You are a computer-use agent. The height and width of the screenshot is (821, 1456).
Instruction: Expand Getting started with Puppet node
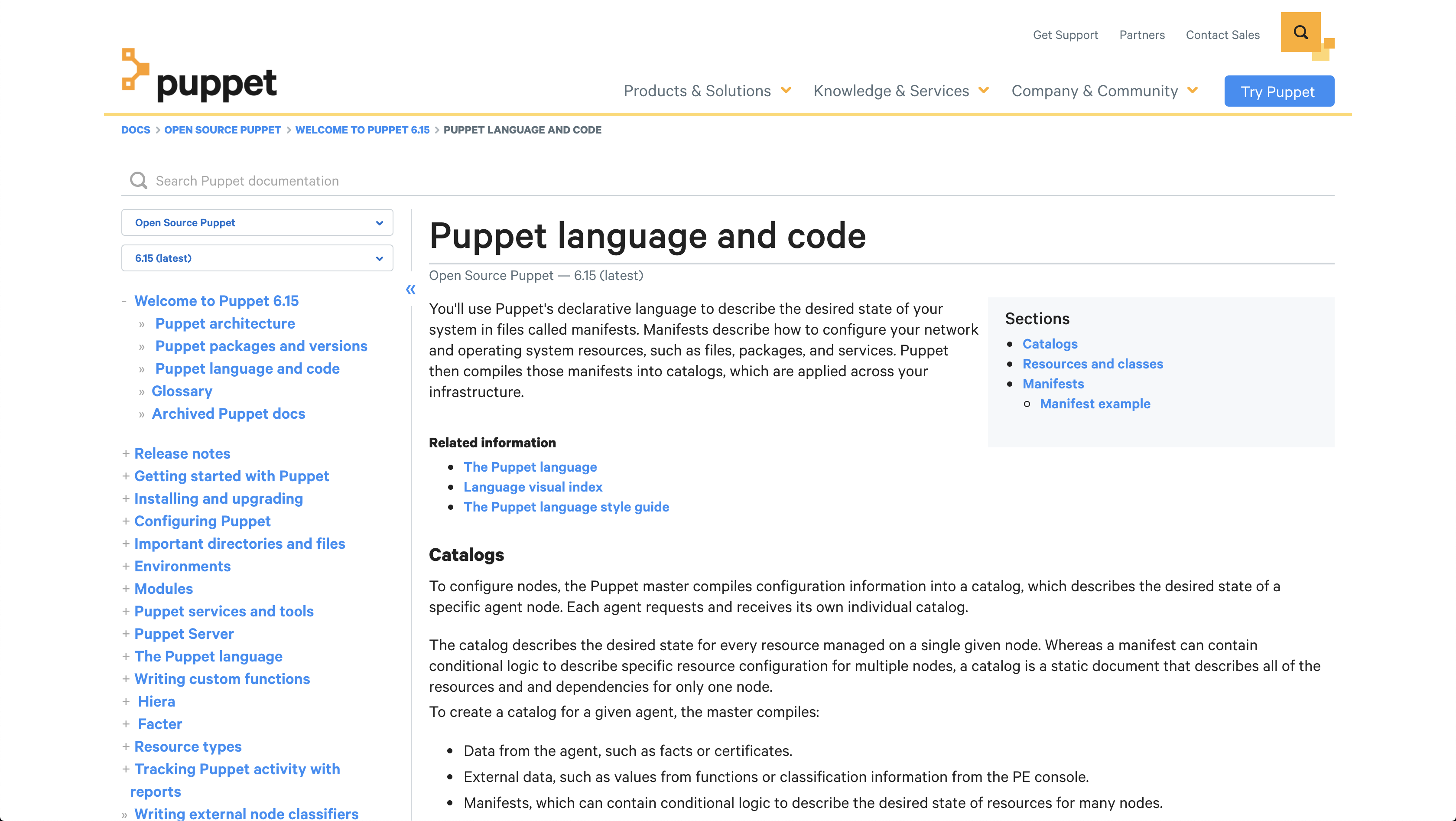click(x=126, y=476)
